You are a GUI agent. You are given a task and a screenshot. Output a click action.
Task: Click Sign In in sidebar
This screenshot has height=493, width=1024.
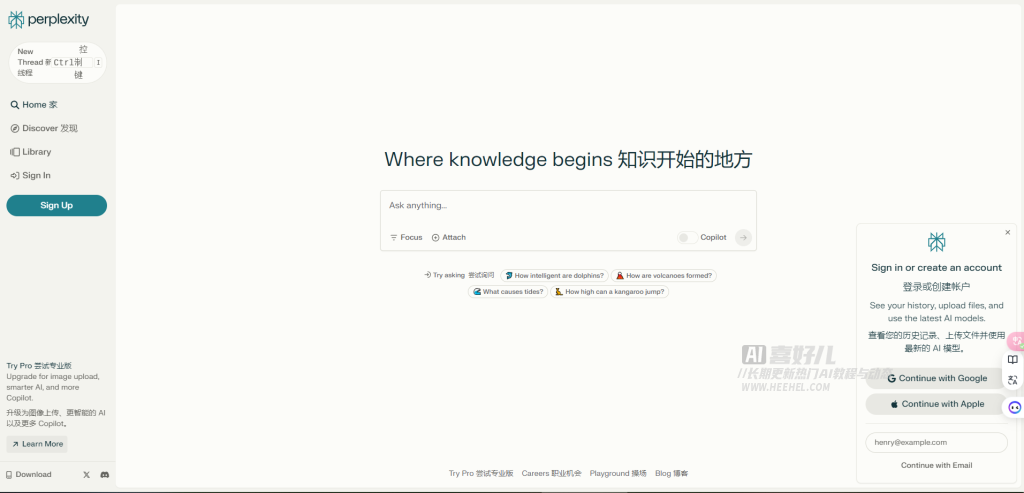coord(31,175)
